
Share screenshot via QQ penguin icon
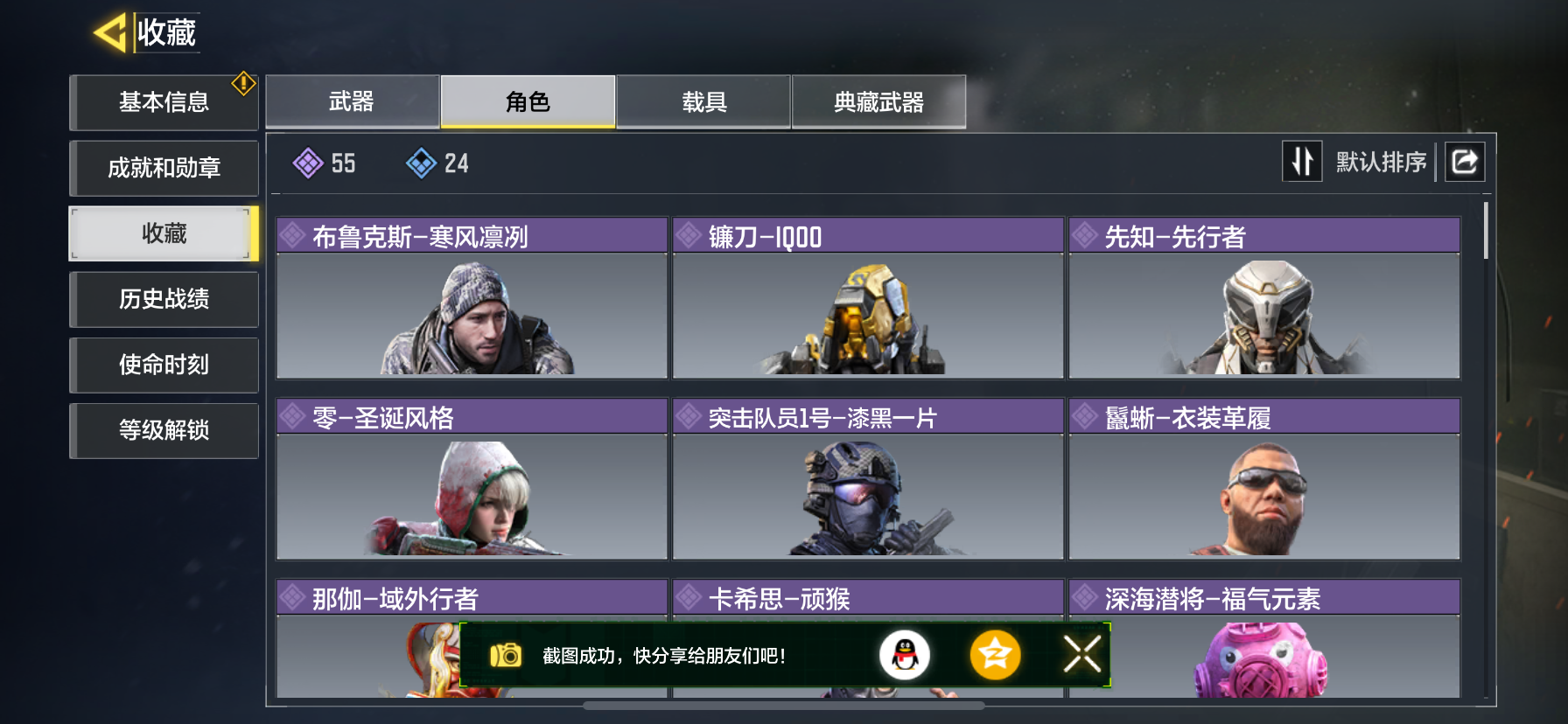(x=904, y=655)
